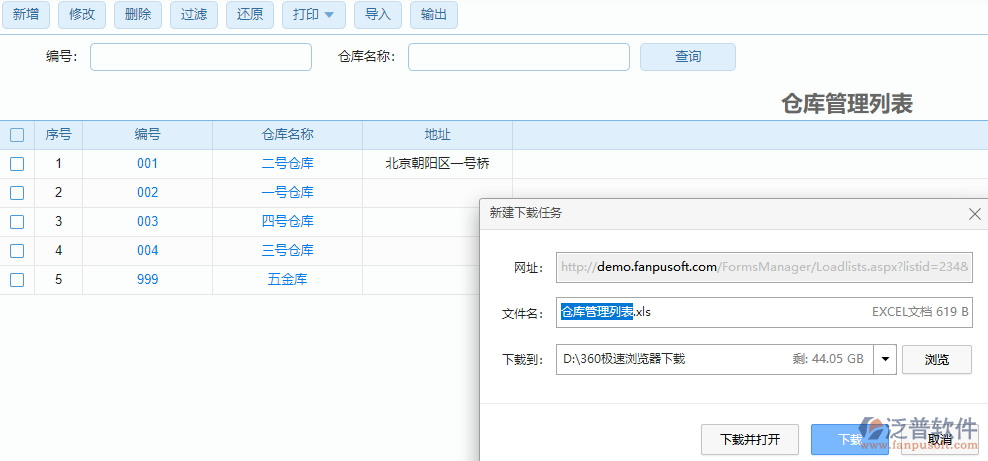Click the 删除 toolbar button
Viewport: 988px width, 461px height.
click(138, 15)
